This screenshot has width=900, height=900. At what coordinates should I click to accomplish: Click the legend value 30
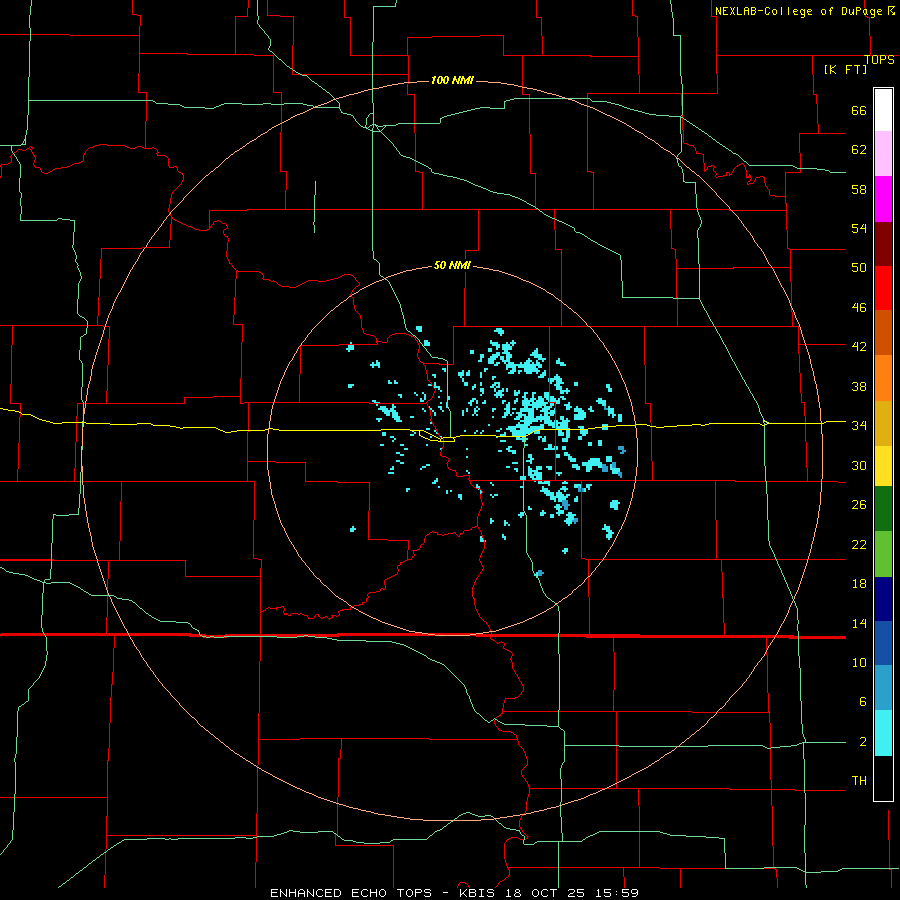tap(859, 465)
